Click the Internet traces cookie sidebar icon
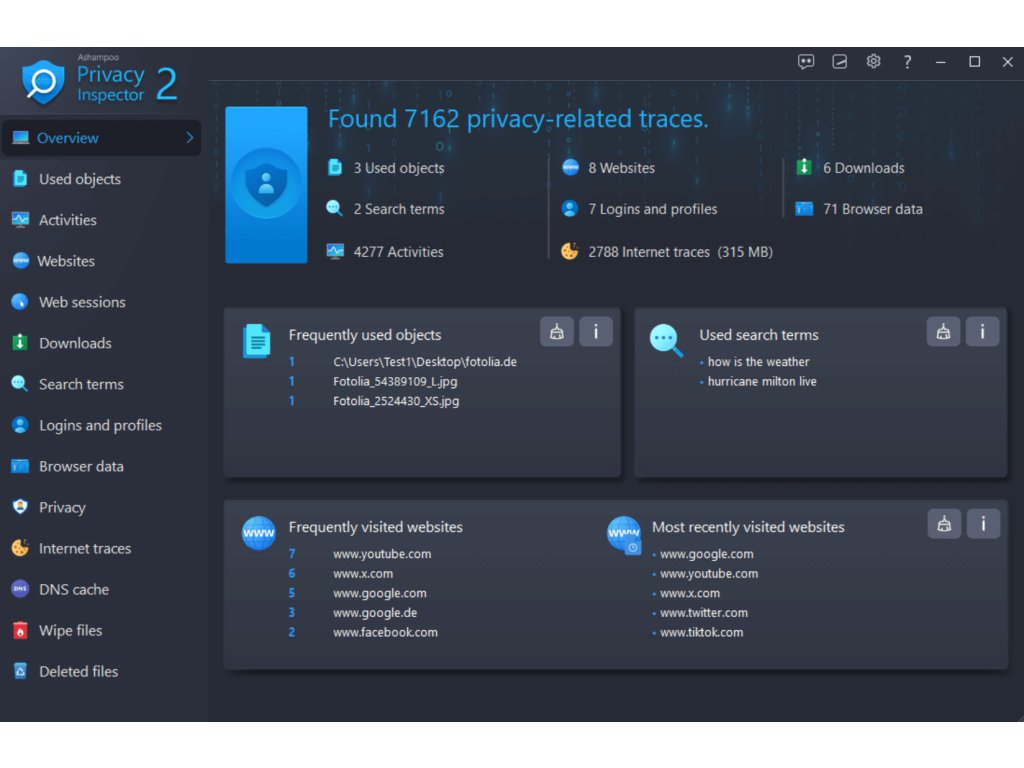The image size is (1024, 768). 20,548
